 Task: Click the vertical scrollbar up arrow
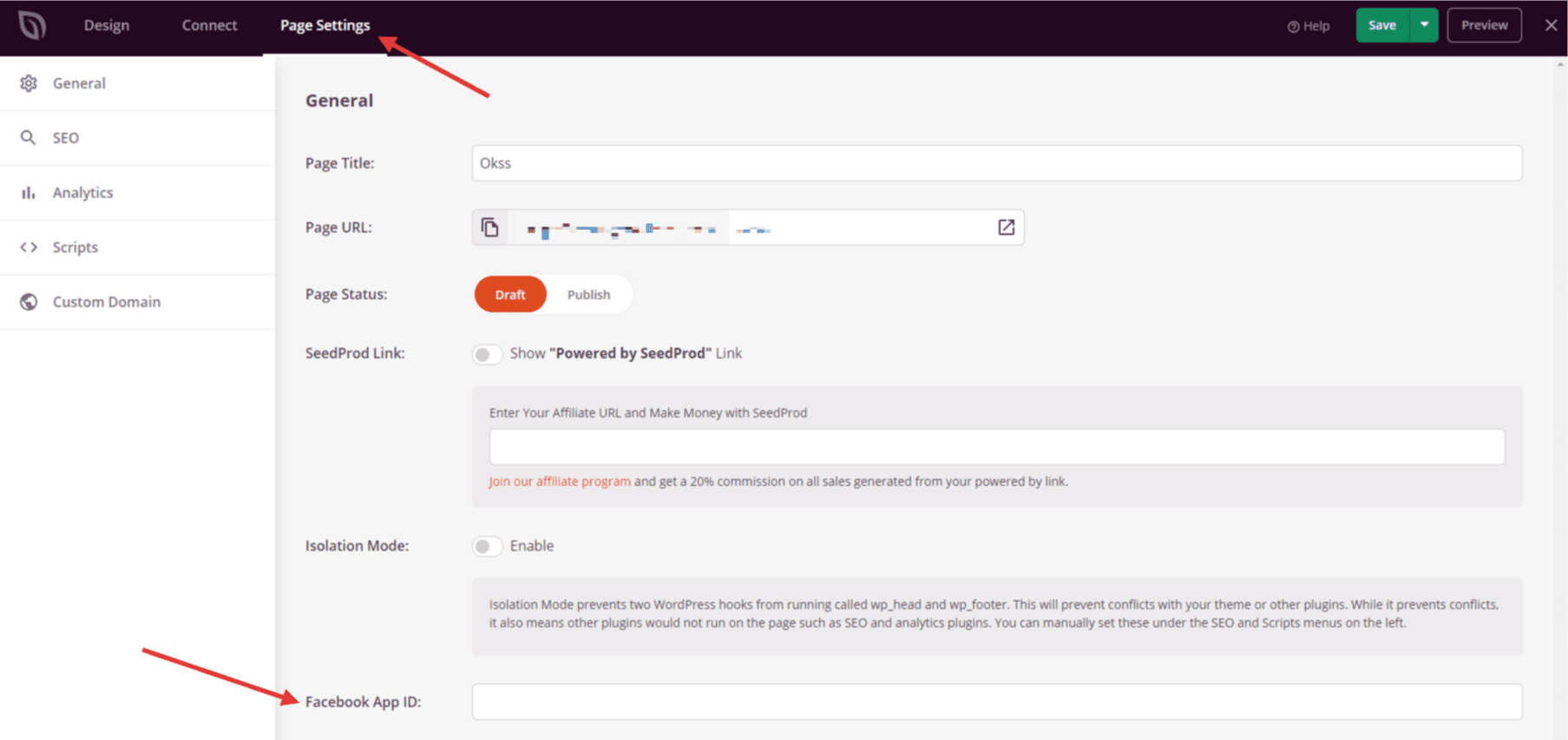point(1561,64)
